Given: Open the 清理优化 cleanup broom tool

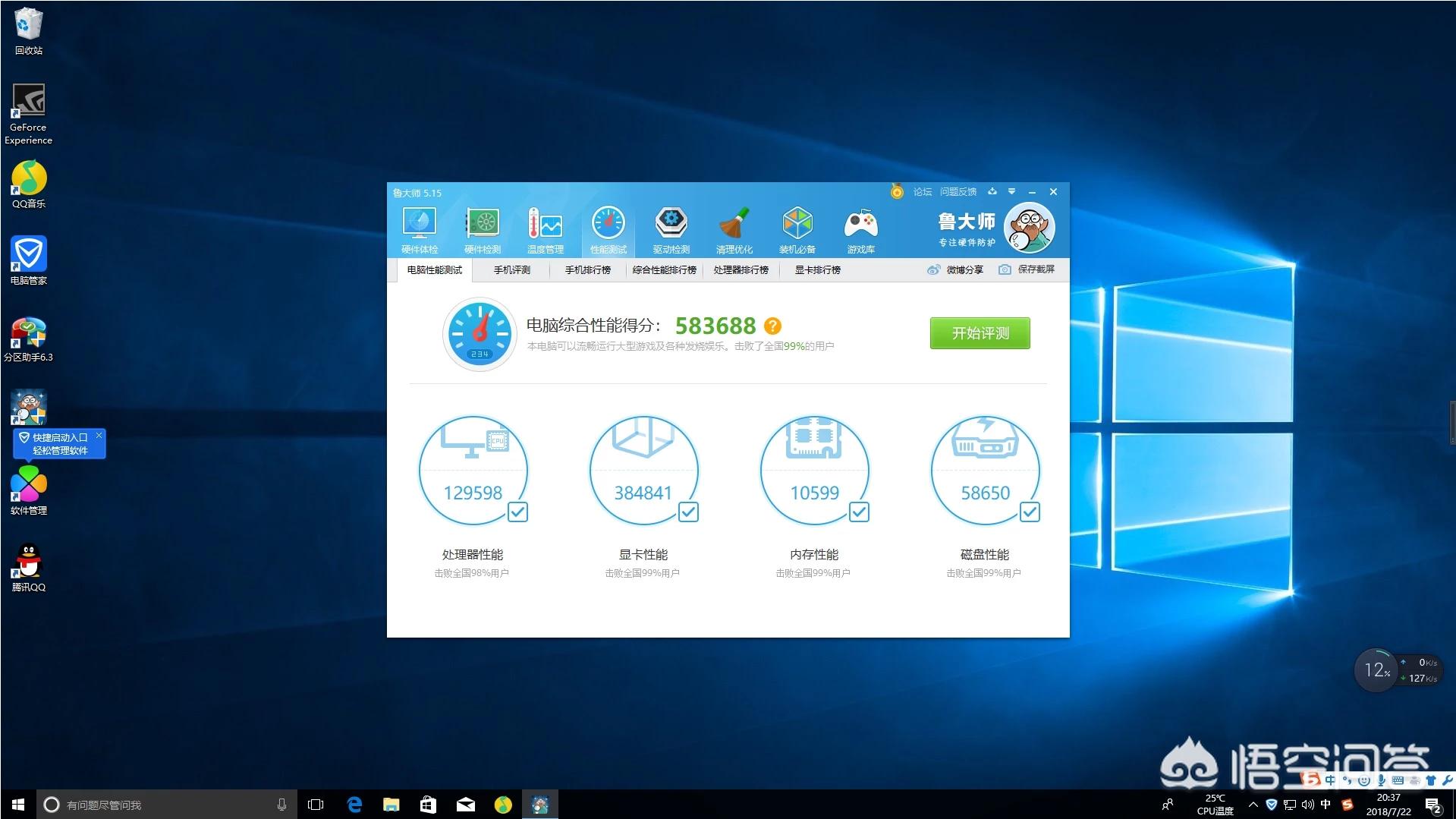Looking at the screenshot, I should click(734, 231).
